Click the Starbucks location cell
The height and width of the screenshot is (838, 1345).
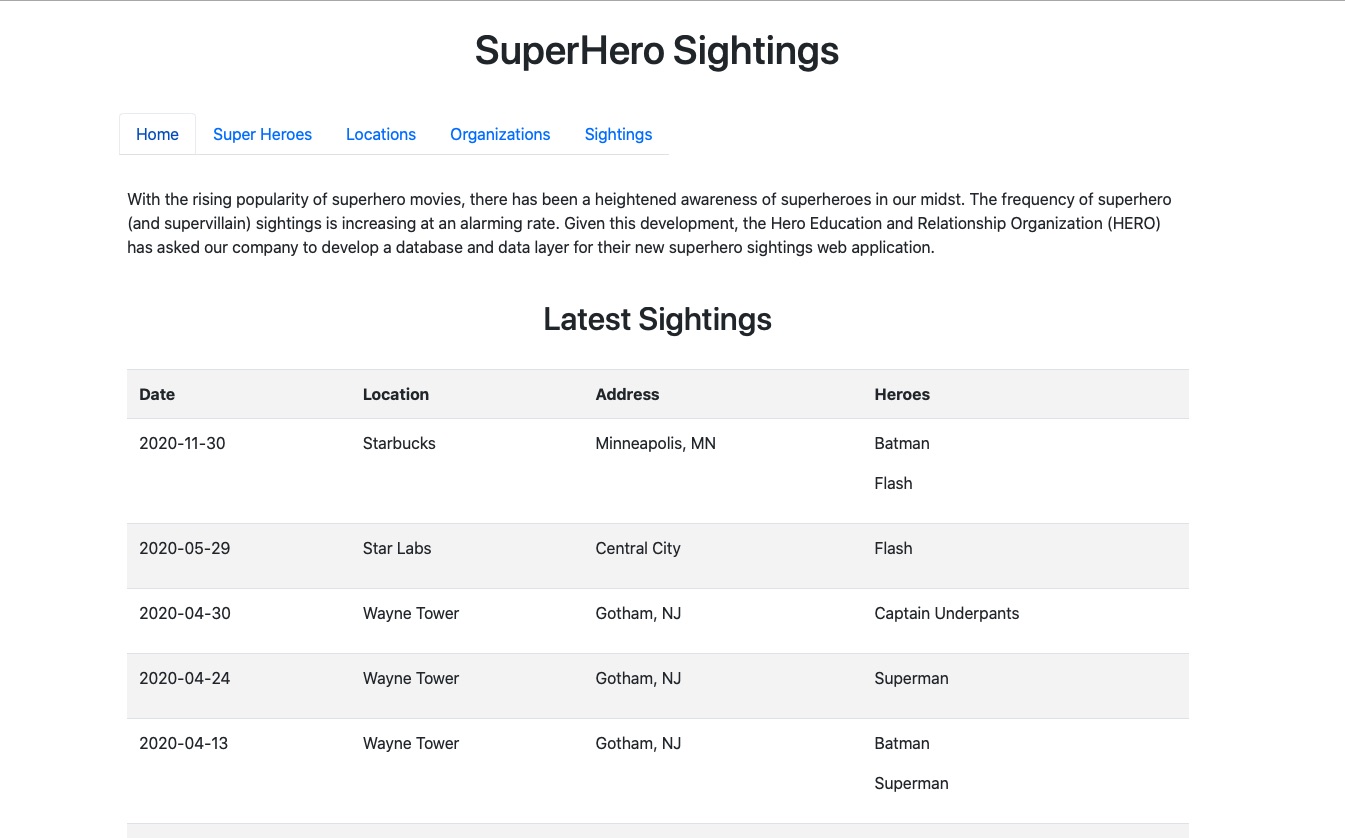click(x=399, y=443)
